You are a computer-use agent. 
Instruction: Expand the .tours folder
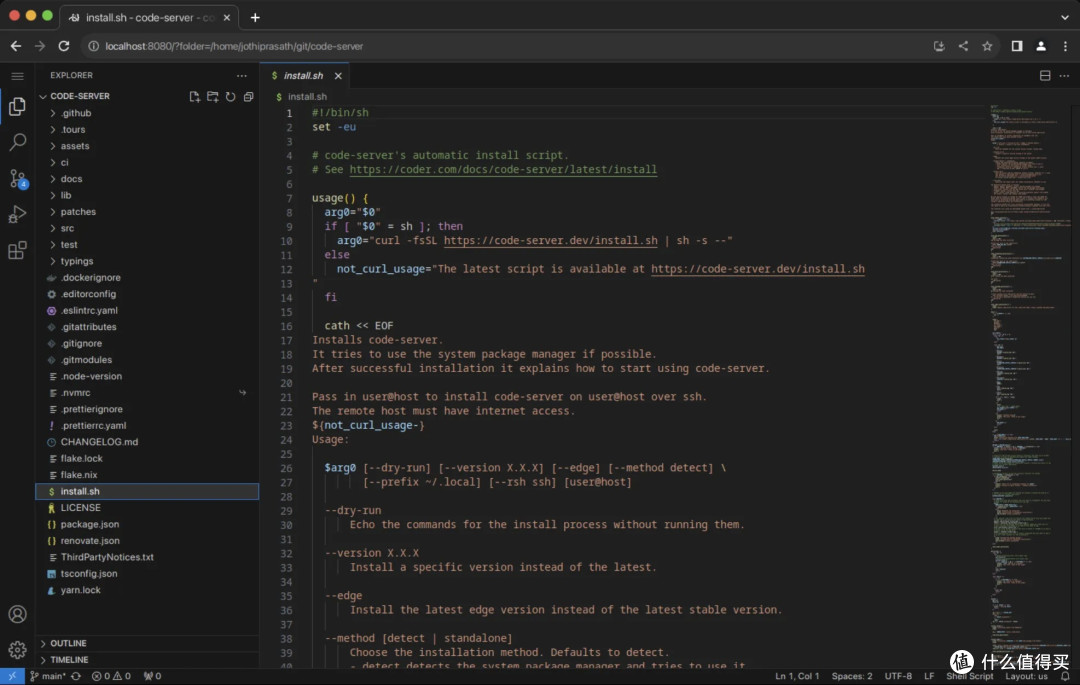(x=147, y=129)
